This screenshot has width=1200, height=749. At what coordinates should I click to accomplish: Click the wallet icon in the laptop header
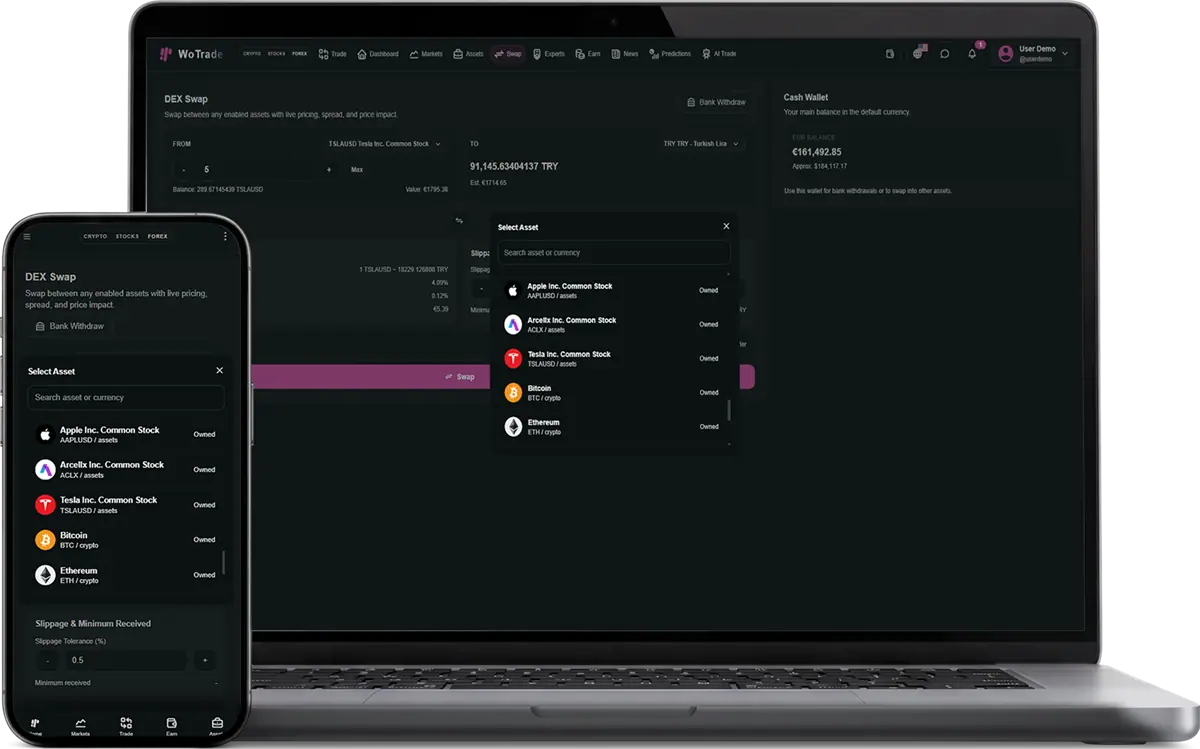[890, 54]
